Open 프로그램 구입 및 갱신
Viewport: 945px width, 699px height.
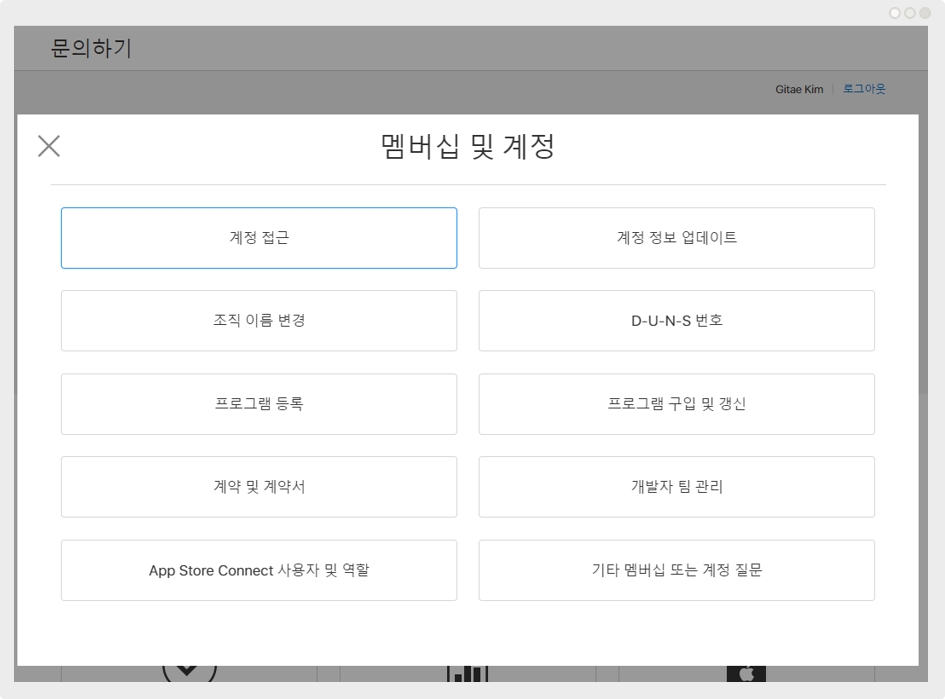pyautogui.click(x=677, y=404)
